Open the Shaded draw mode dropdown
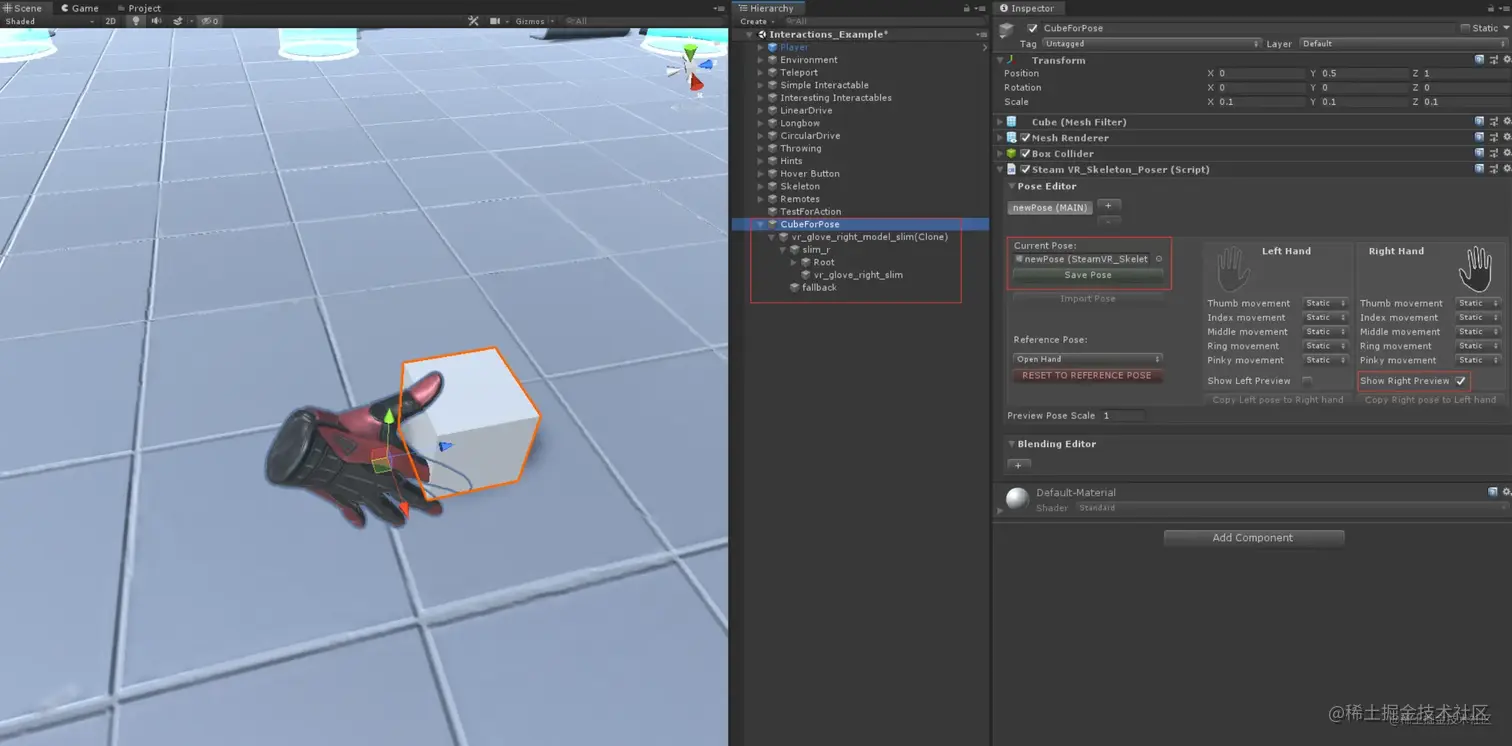The image size is (1512, 746). point(49,21)
